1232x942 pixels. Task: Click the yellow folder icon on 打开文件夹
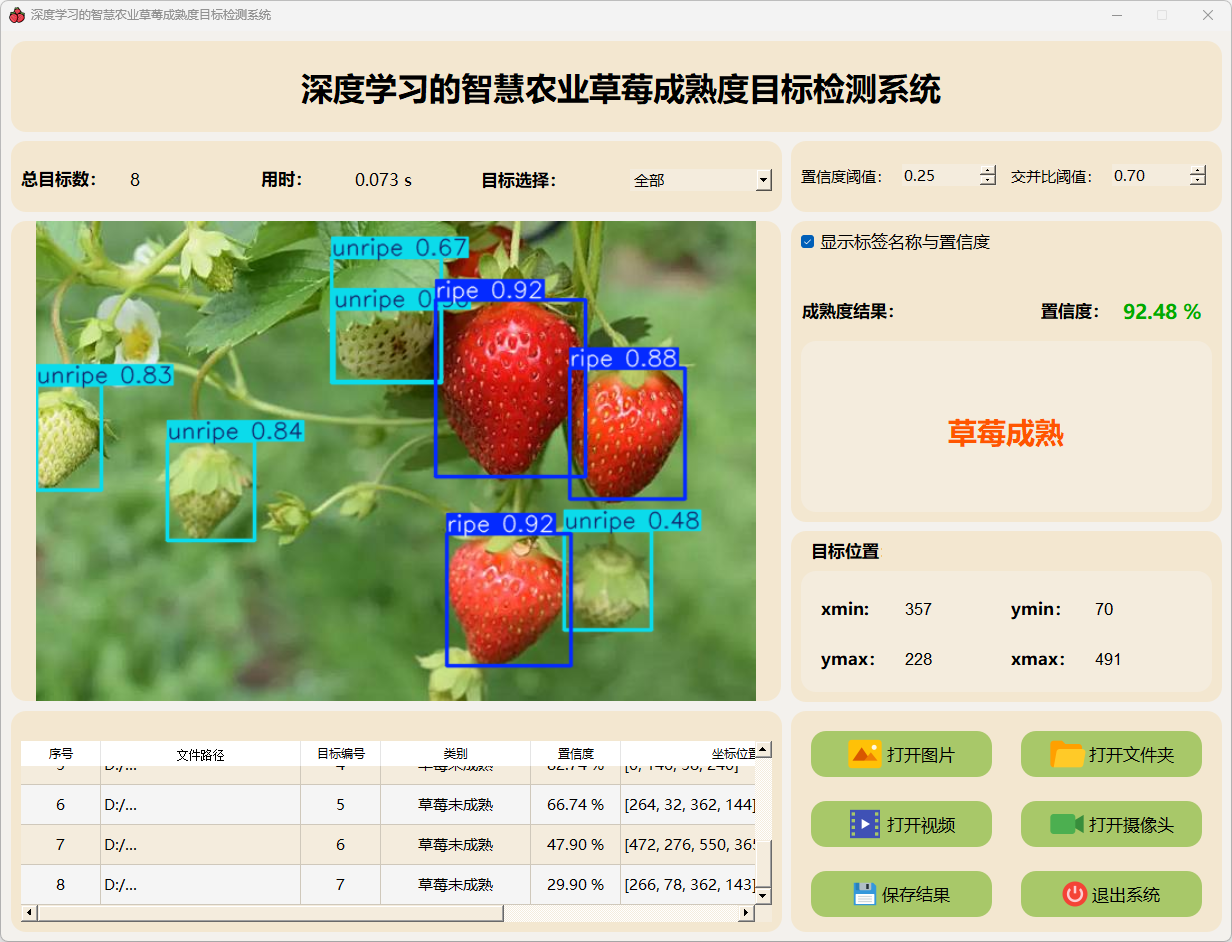coord(1067,754)
